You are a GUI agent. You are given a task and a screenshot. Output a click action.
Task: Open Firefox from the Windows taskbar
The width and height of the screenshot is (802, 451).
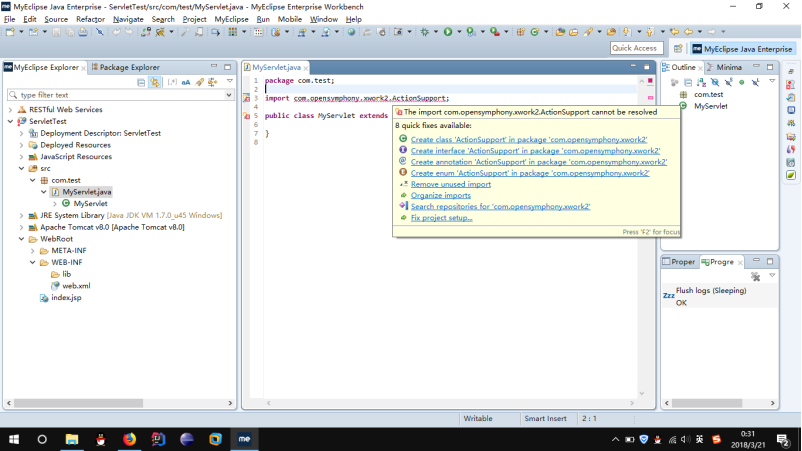point(129,439)
